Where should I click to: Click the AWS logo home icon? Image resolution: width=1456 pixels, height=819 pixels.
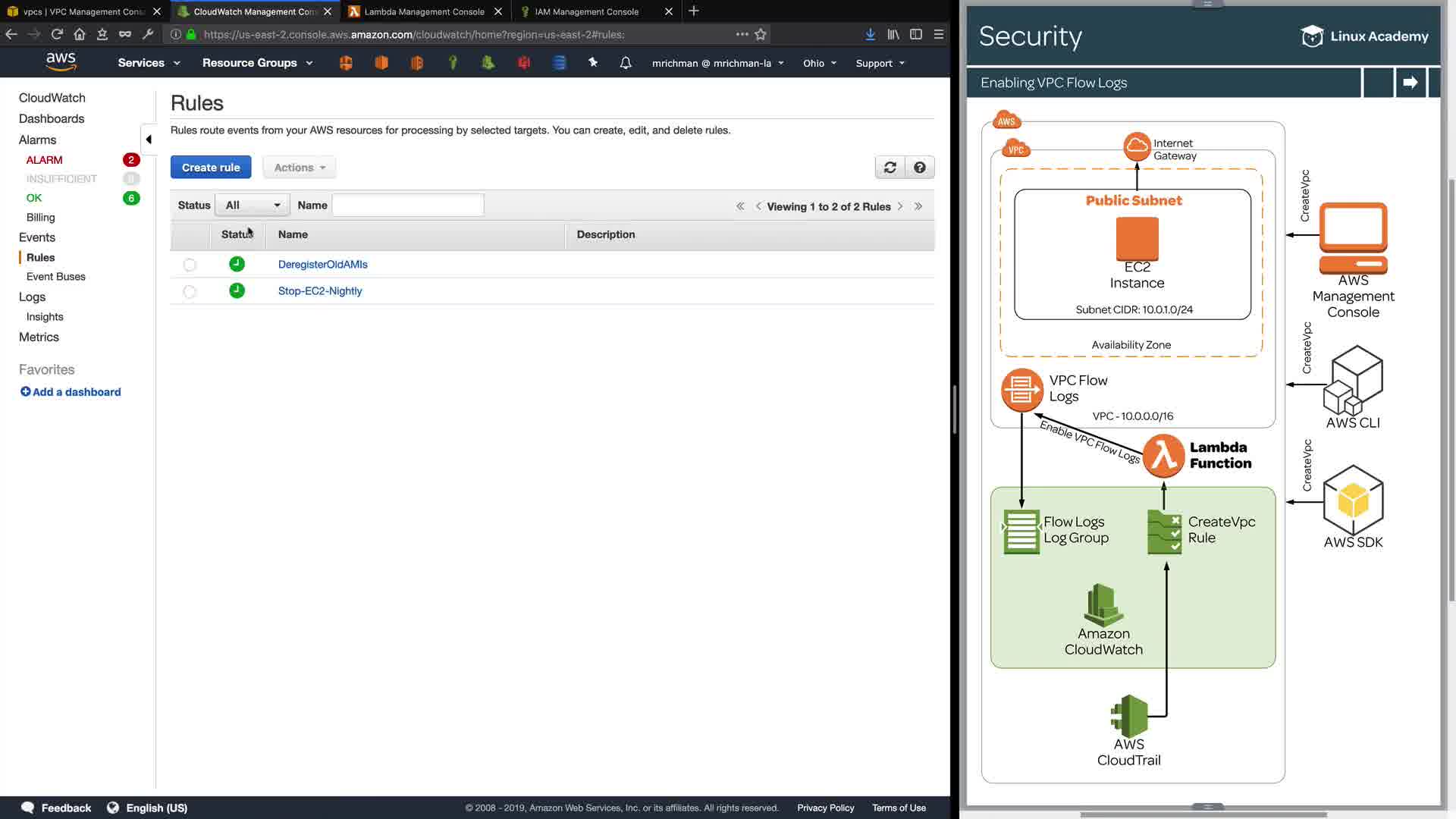click(61, 62)
